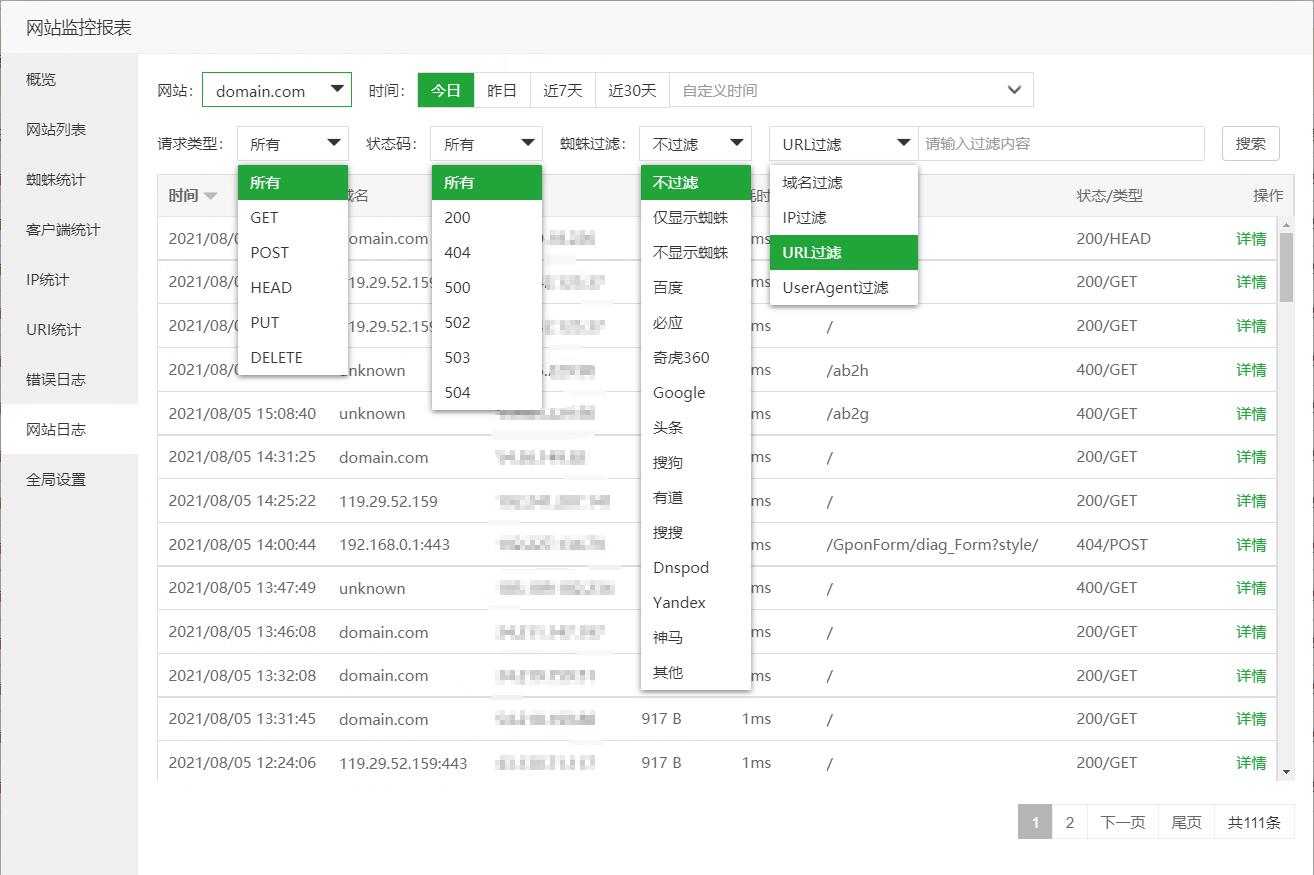
Task: Pick 其他 in the spider filter list
Action: tap(696, 673)
